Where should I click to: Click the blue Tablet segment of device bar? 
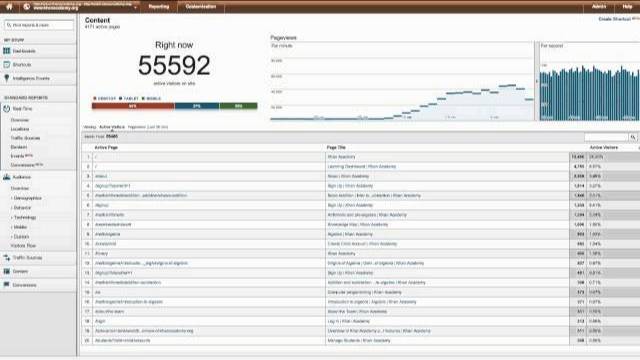(197, 106)
